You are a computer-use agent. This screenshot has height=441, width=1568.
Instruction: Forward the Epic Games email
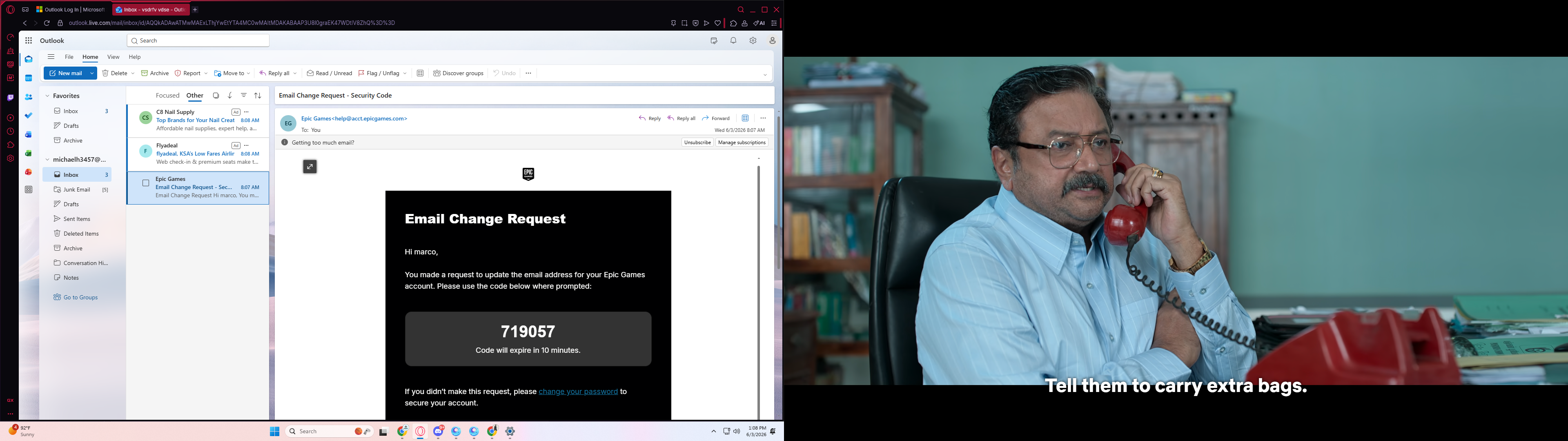(x=716, y=118)
